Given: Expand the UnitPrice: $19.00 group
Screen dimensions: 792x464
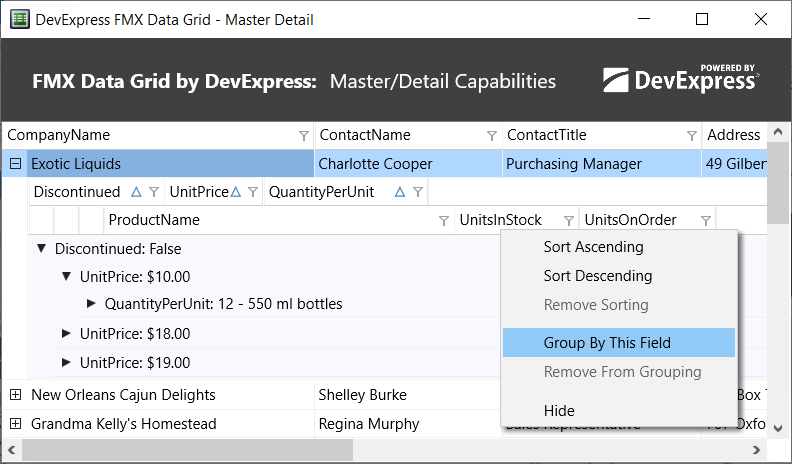Looking at the screenshot, I should (66, 362).
